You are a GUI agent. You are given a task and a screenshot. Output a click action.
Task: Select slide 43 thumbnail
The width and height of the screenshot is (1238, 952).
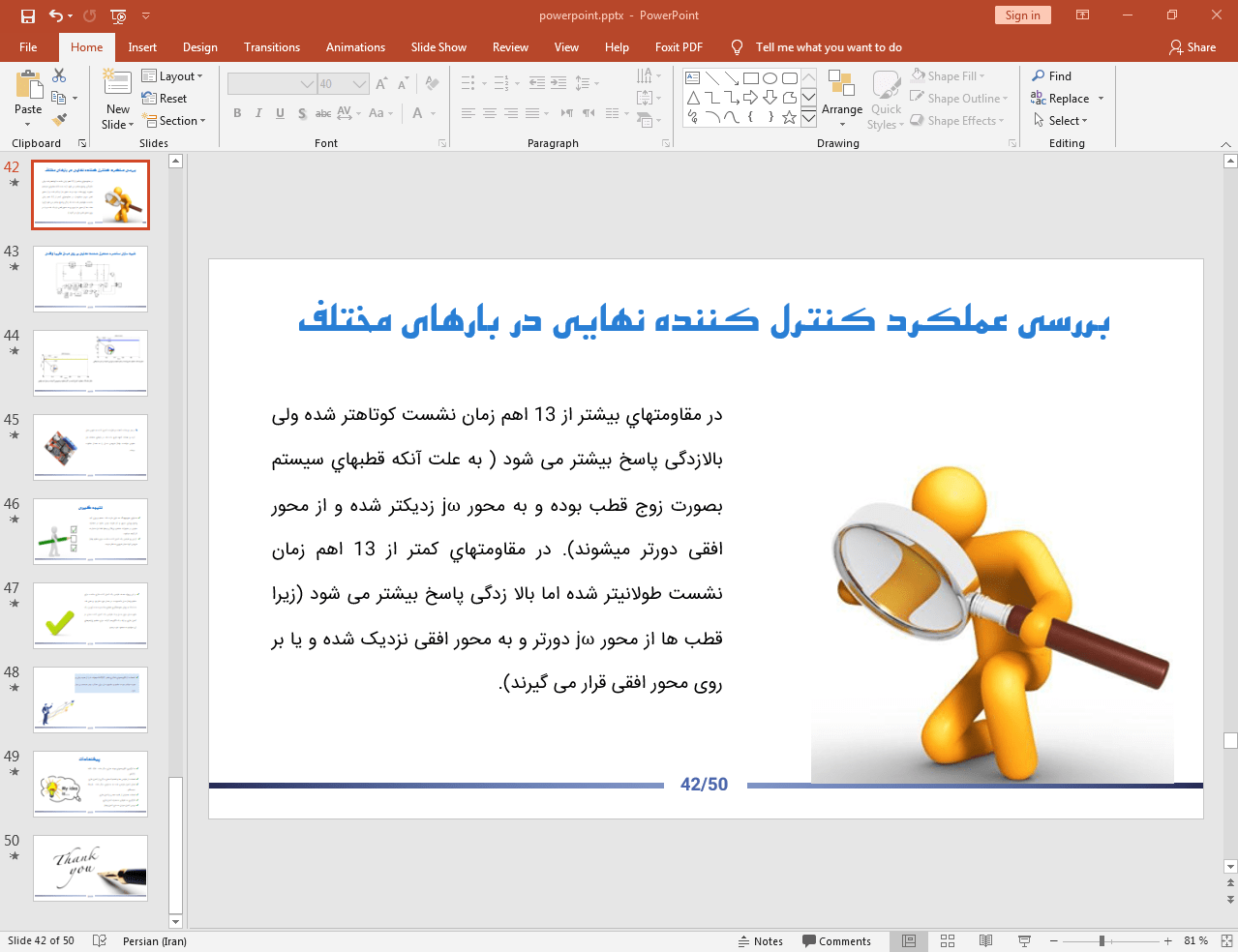coord(90,279)
